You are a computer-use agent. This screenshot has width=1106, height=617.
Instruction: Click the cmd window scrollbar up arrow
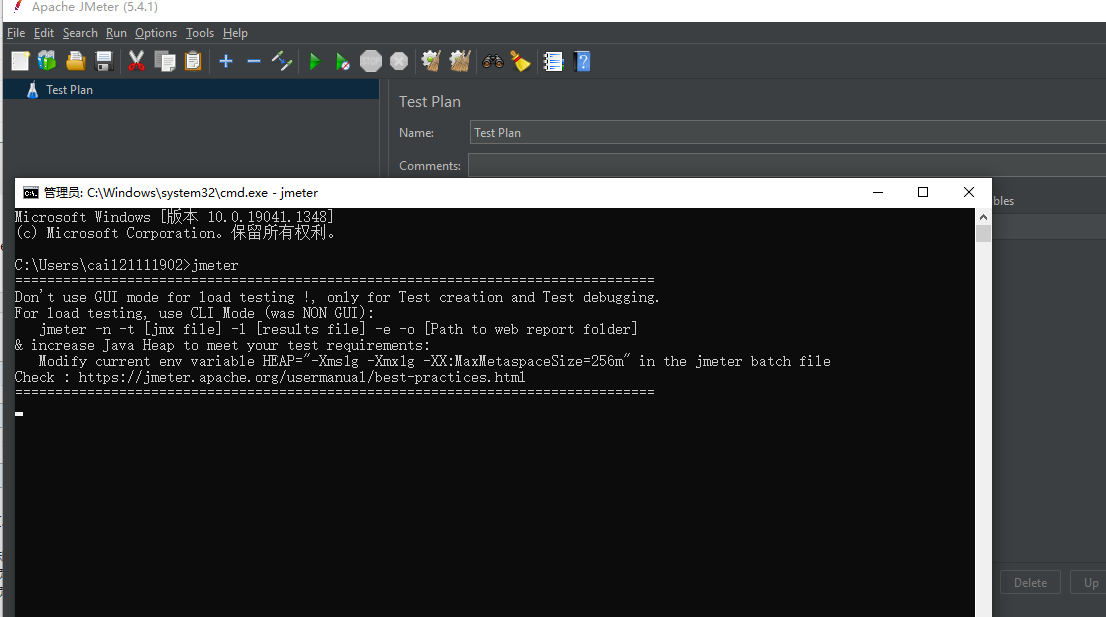tap(983, 217)
